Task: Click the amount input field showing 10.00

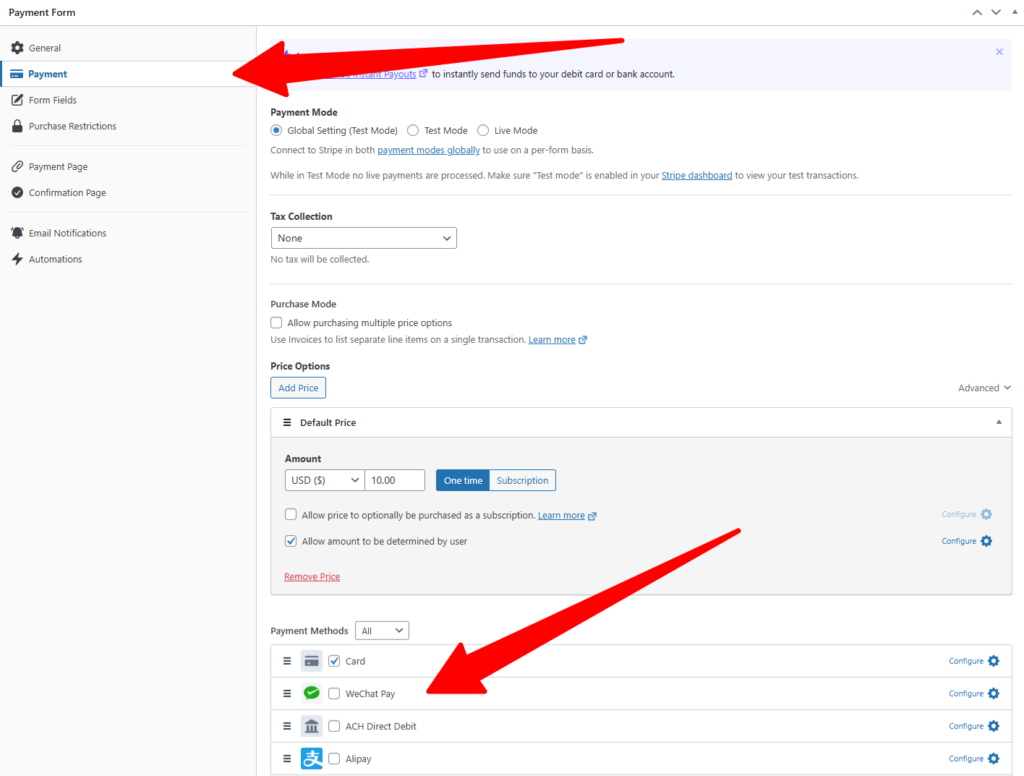Action: coord(394,480)
